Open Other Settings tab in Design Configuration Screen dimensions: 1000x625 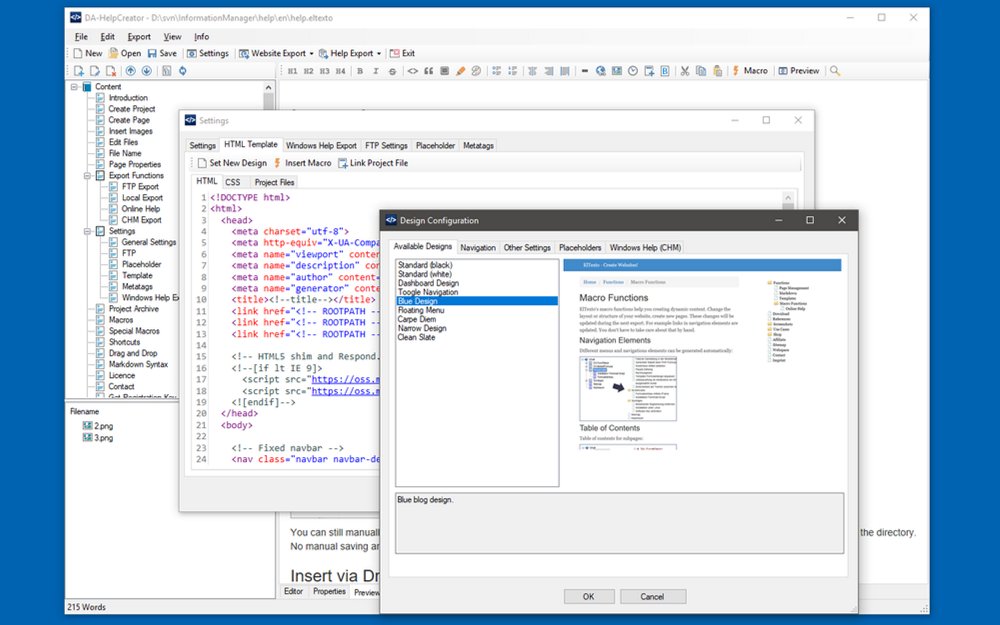[x=527, y=247]
